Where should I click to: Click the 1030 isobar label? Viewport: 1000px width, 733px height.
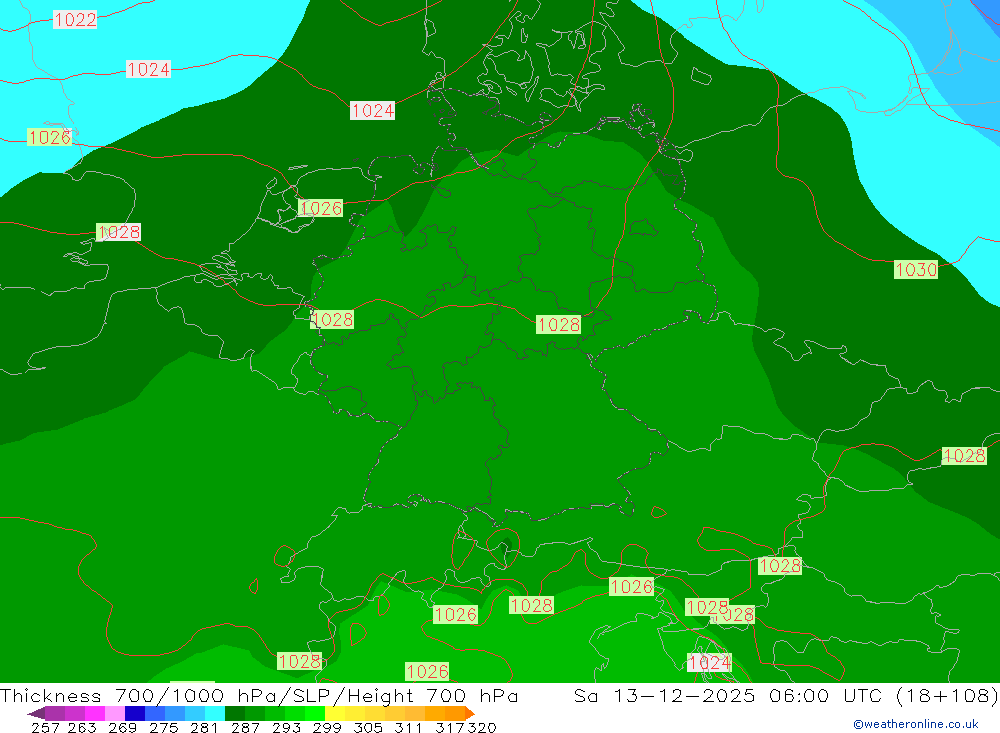[916, 270]
